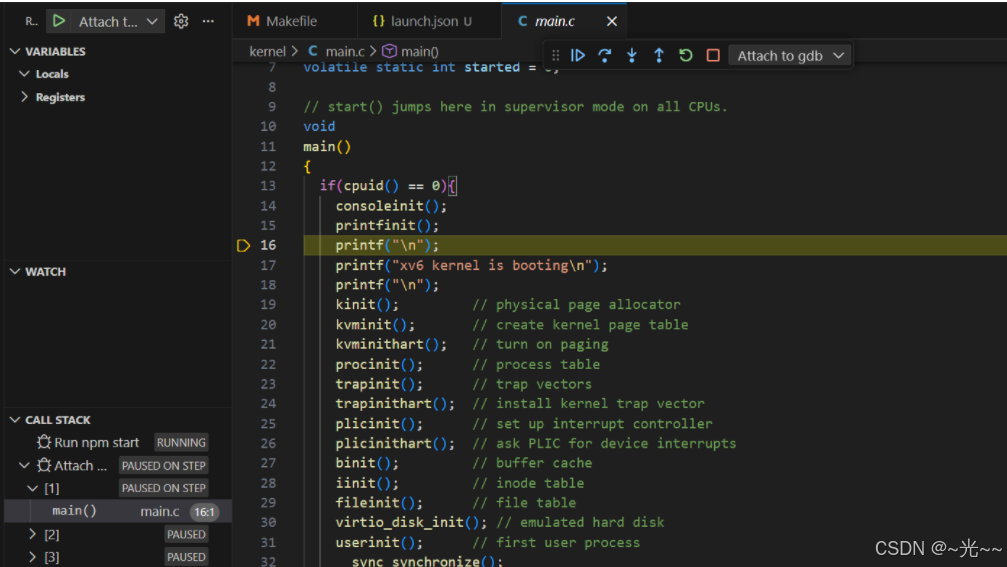This screenshot has width=1007, height=567.
Task: Click the bug icon beside Run npm start
Action: [x=44, y=442]
